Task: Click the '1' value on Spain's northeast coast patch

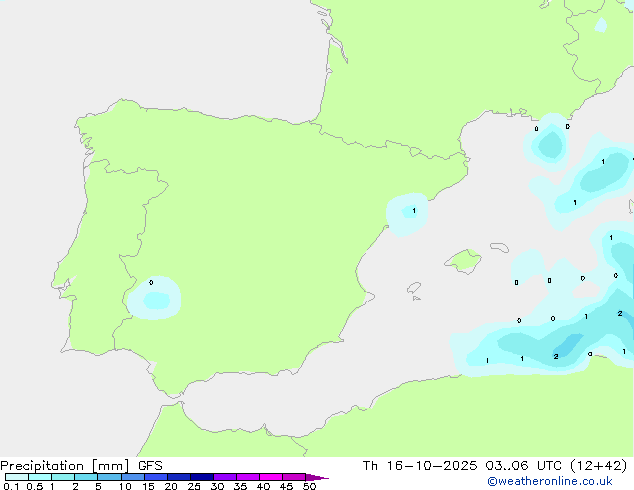Action: coord(414,211)
